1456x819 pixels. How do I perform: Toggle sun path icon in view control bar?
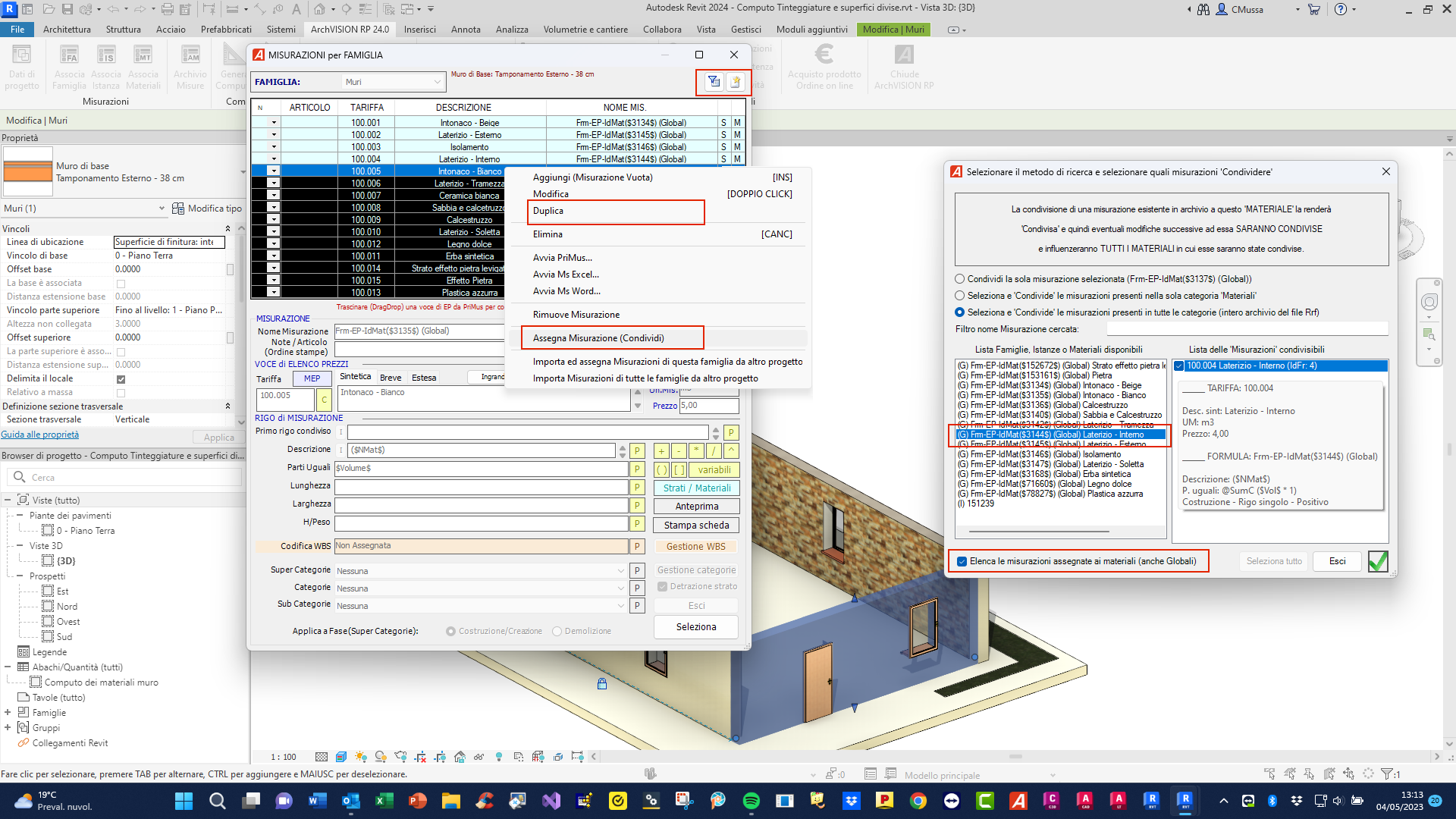tap(361, 757)
